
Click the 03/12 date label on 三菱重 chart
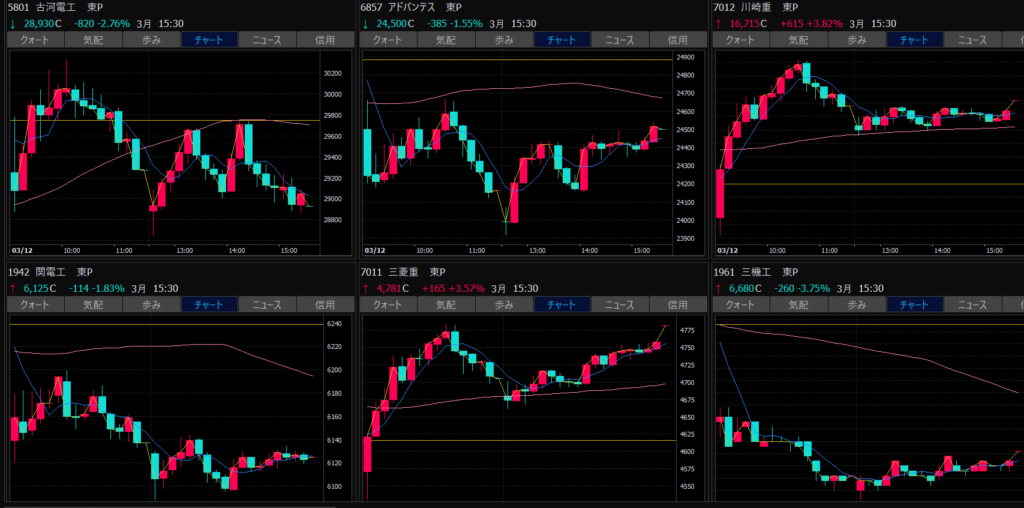pyautogui.click(x=377, y=501)
